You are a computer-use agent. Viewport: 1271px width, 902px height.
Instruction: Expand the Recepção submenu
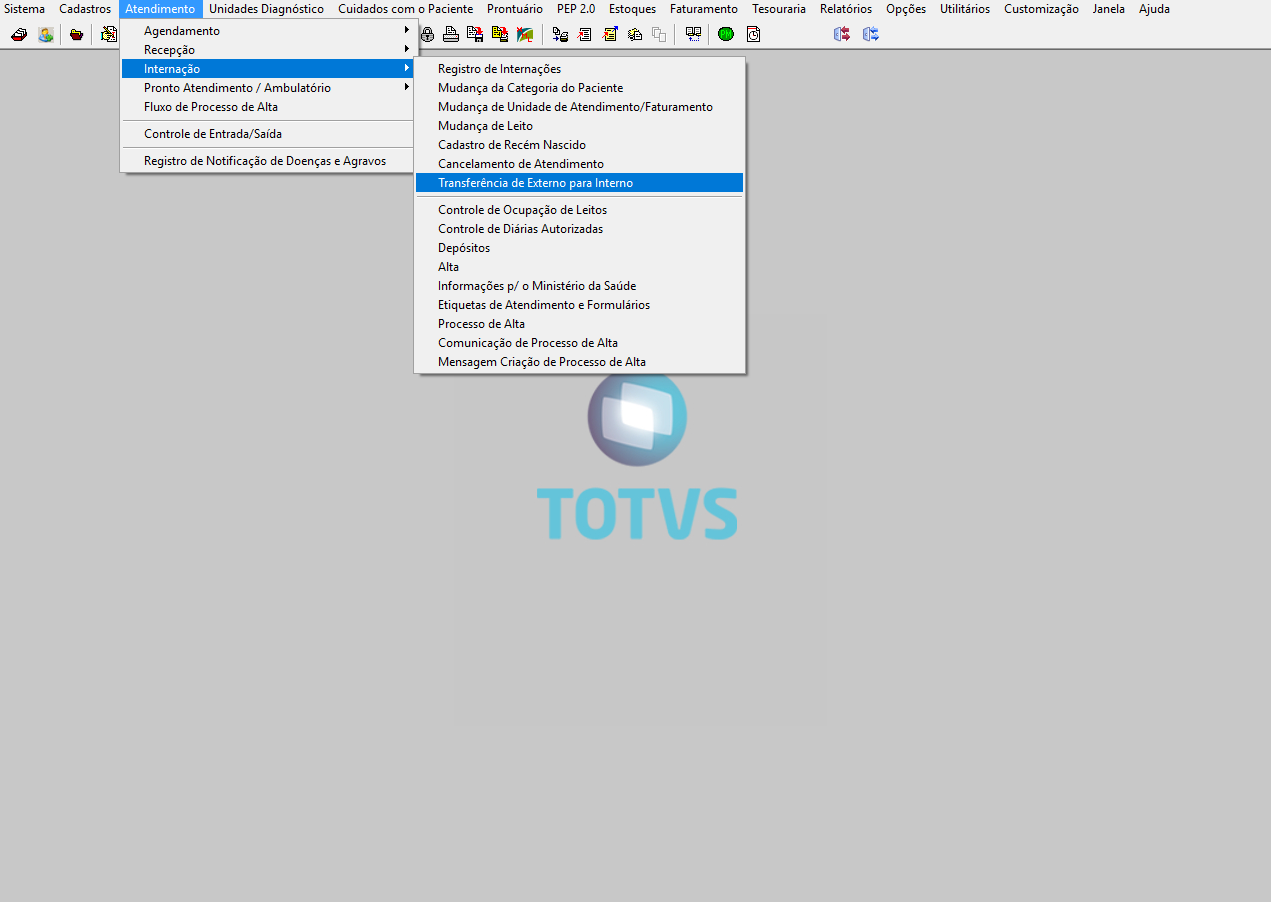click(x=267, y=50)
